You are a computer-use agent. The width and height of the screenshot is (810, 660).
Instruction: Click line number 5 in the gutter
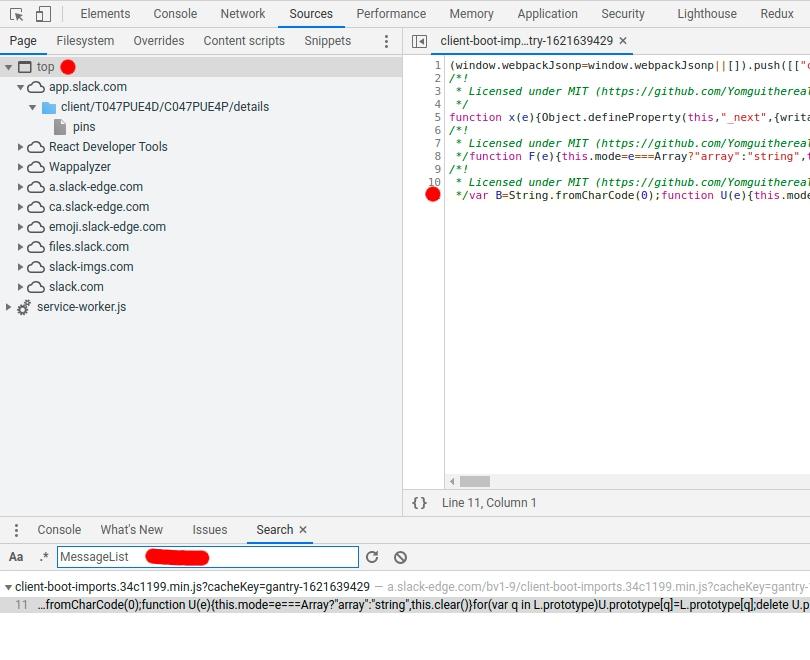pyautogui.click(x=438, y=117)
